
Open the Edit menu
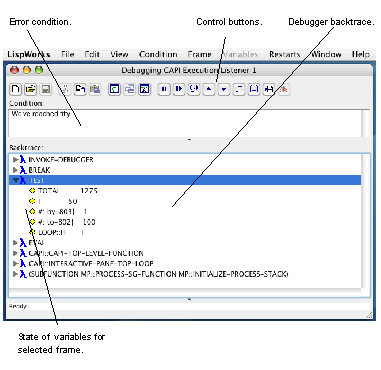[92, 54]
